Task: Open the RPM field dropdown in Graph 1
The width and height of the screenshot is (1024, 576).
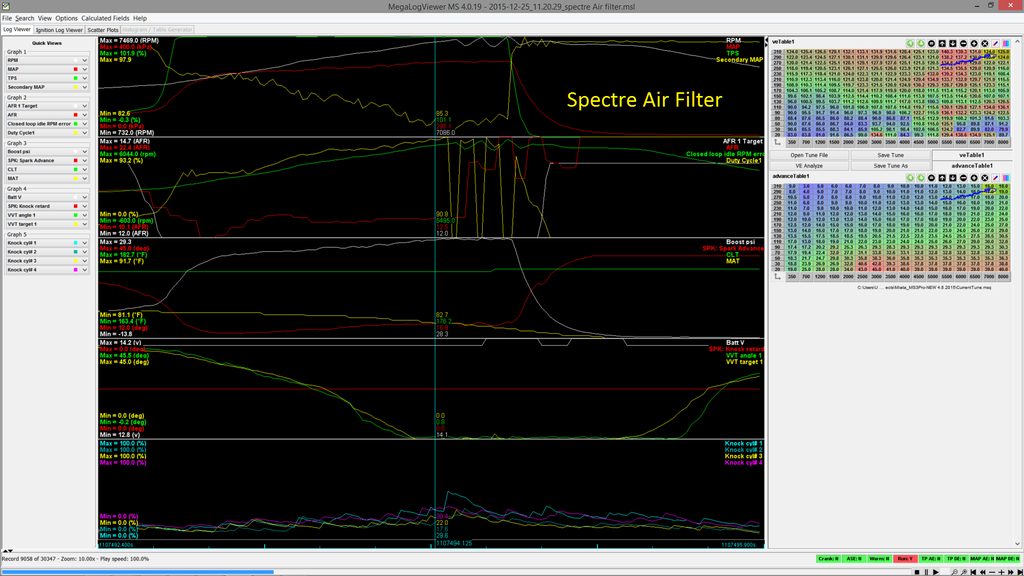Action: click(x=85, y=61)
